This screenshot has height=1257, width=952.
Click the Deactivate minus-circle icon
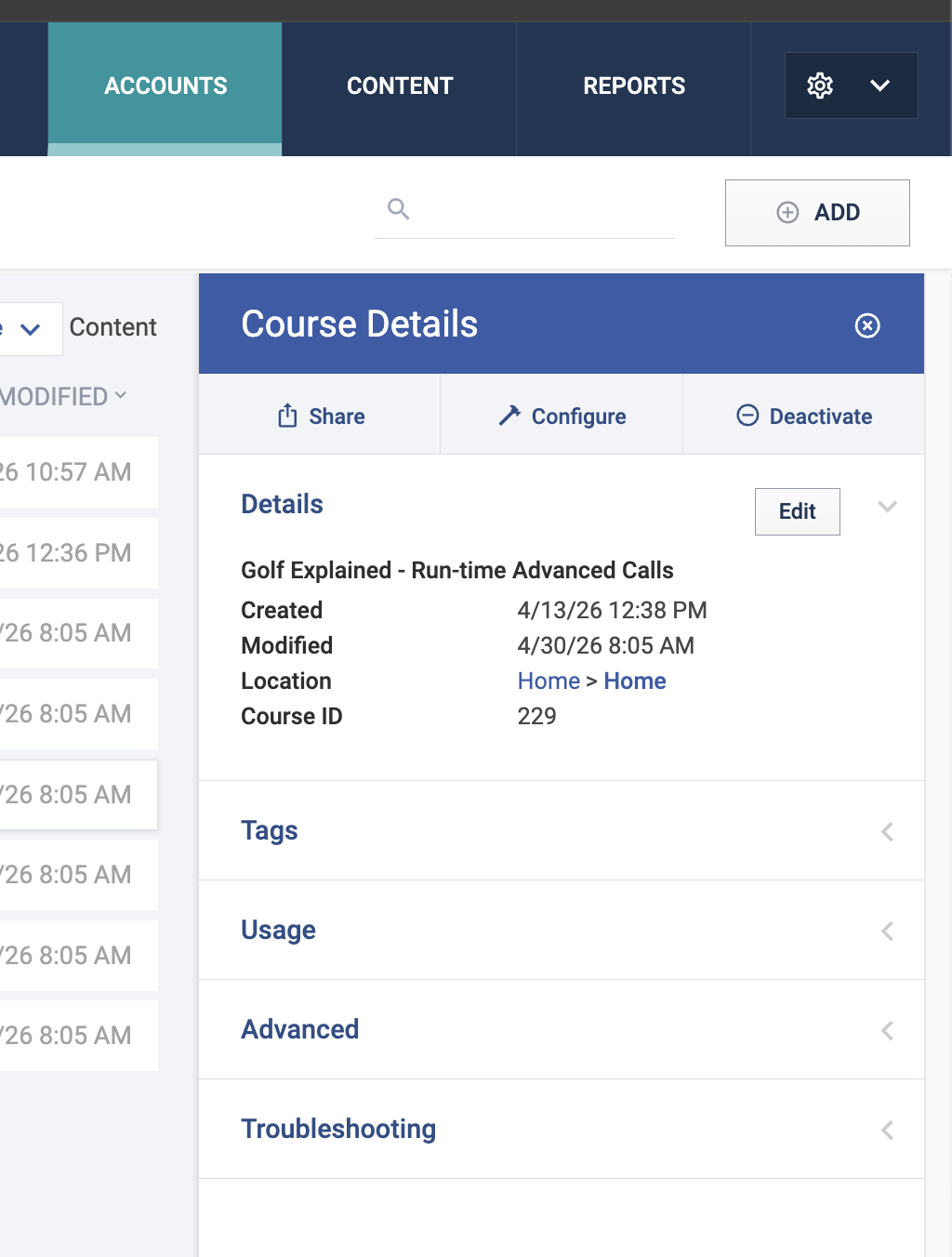(747, 416)
